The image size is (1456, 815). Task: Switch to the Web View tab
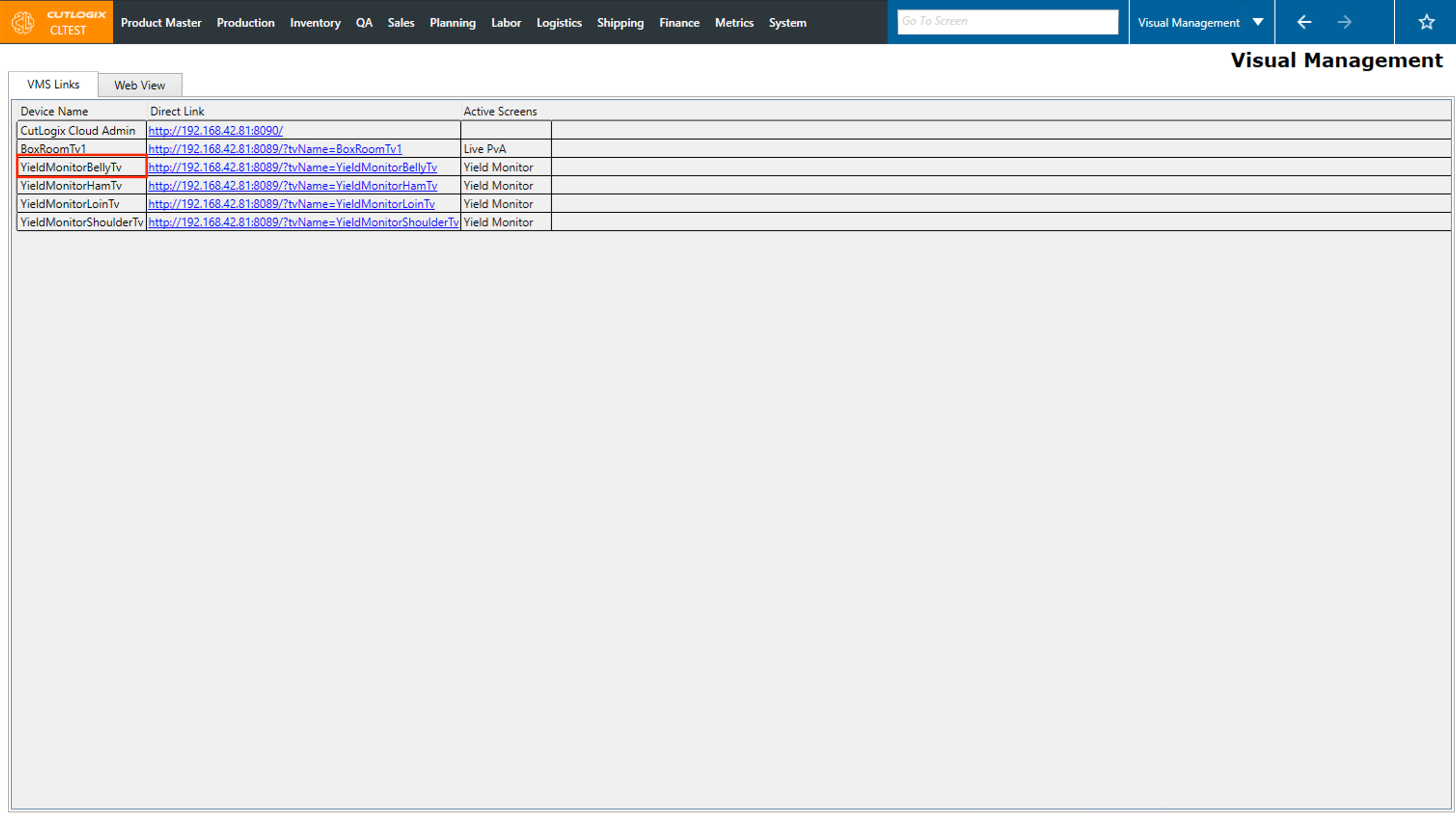(x=139, y=85)
